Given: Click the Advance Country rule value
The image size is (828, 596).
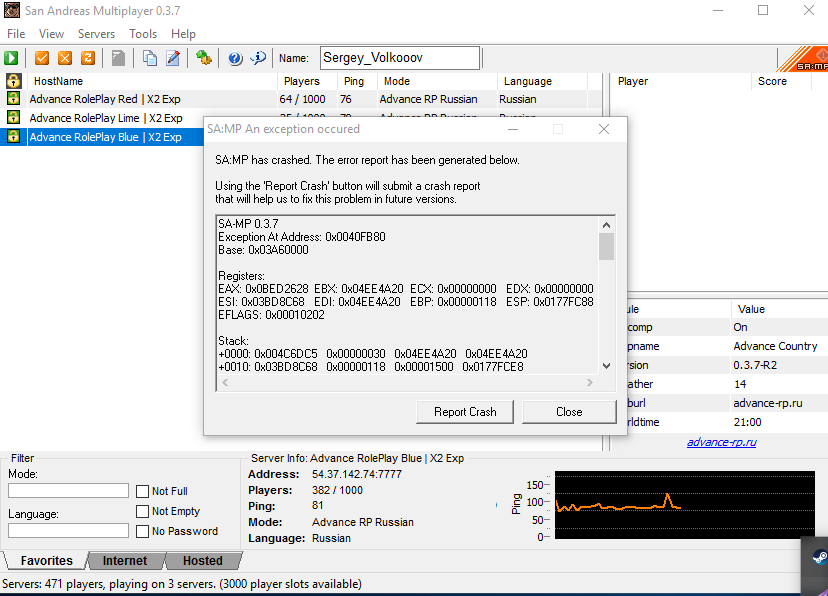Looking at the screenshot, I should [x=775, y=346].
